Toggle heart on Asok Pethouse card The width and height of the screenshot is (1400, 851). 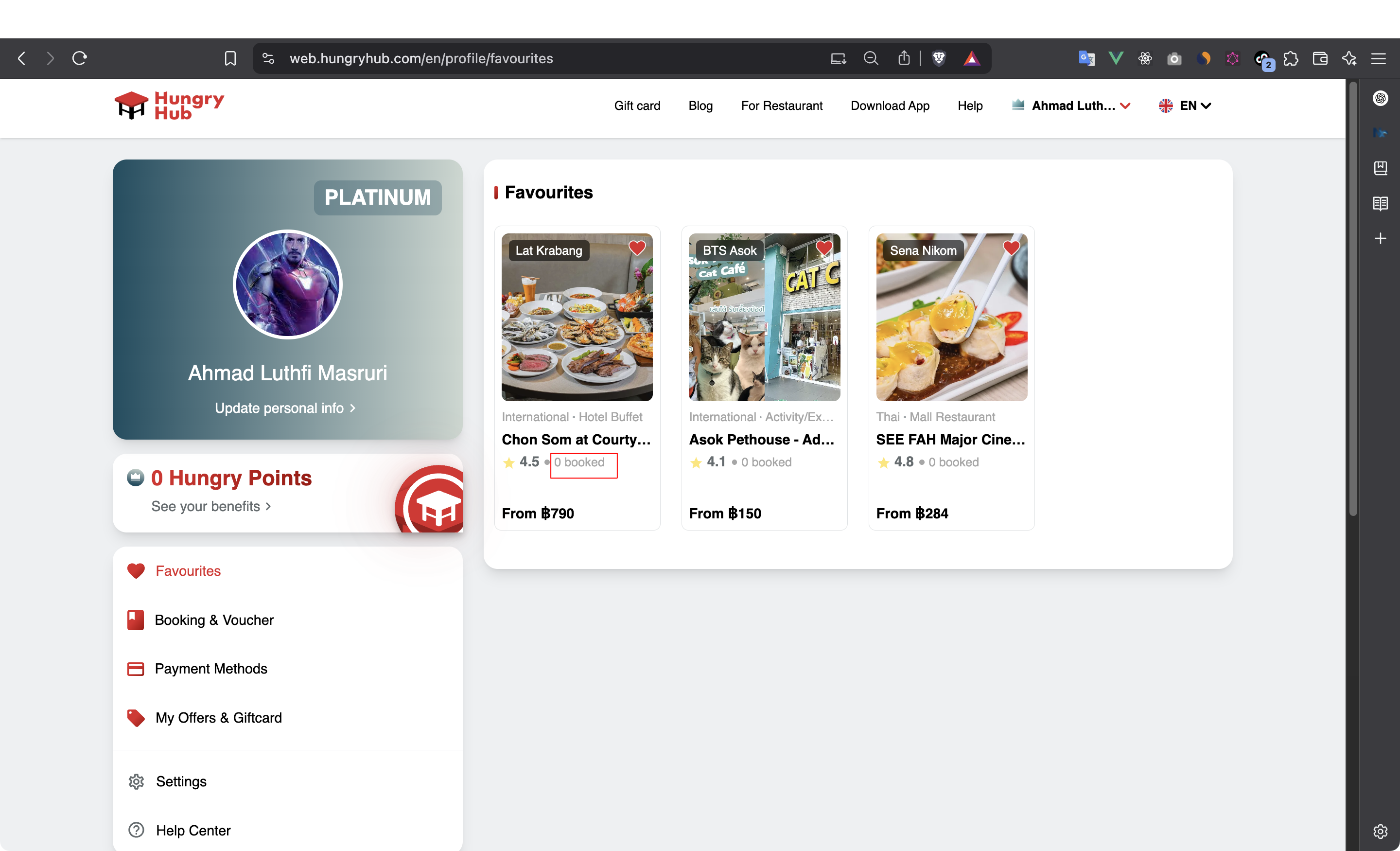coord(824,248)
